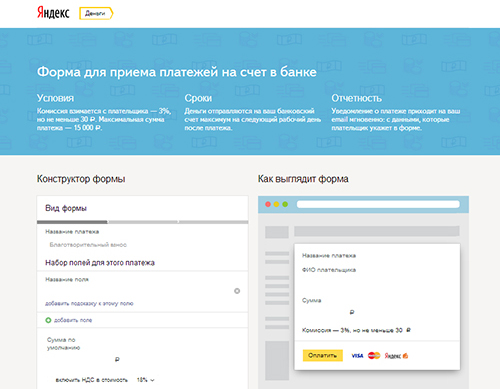Click the Яндекс wallet logo near Оплатить

click(396, 356)
